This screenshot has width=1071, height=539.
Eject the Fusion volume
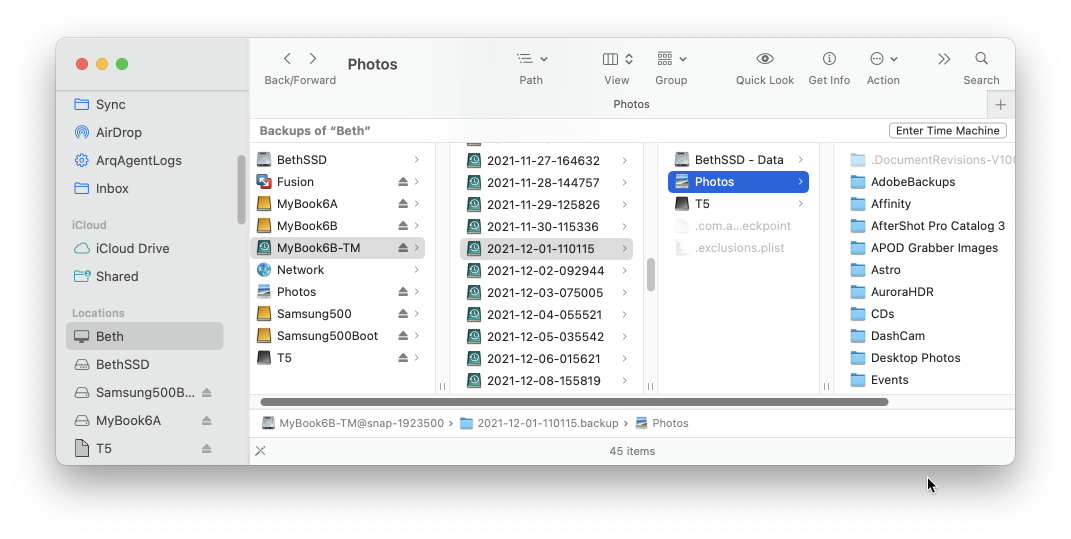[403, 182]
